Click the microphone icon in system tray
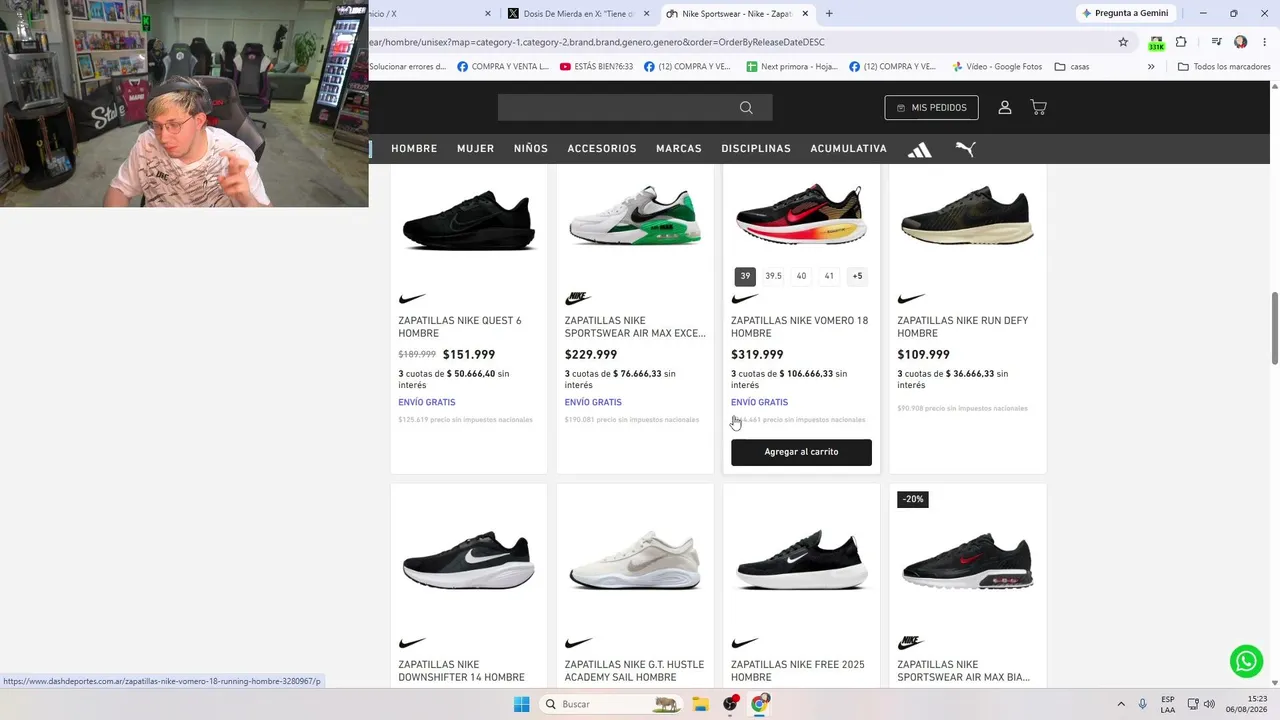 point(1143,704)
